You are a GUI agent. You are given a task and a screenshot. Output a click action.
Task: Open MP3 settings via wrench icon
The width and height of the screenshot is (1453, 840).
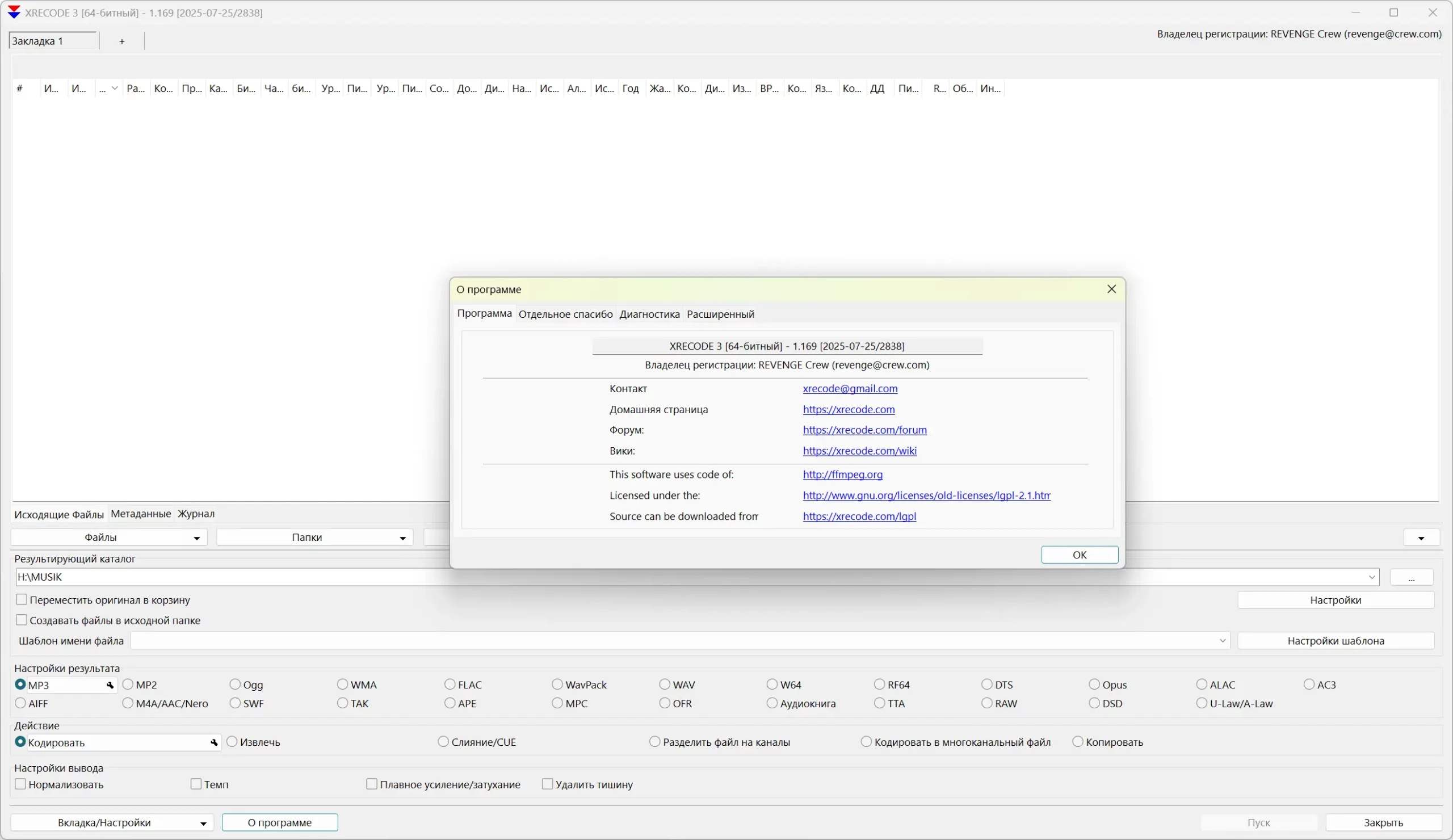point(110,685)
